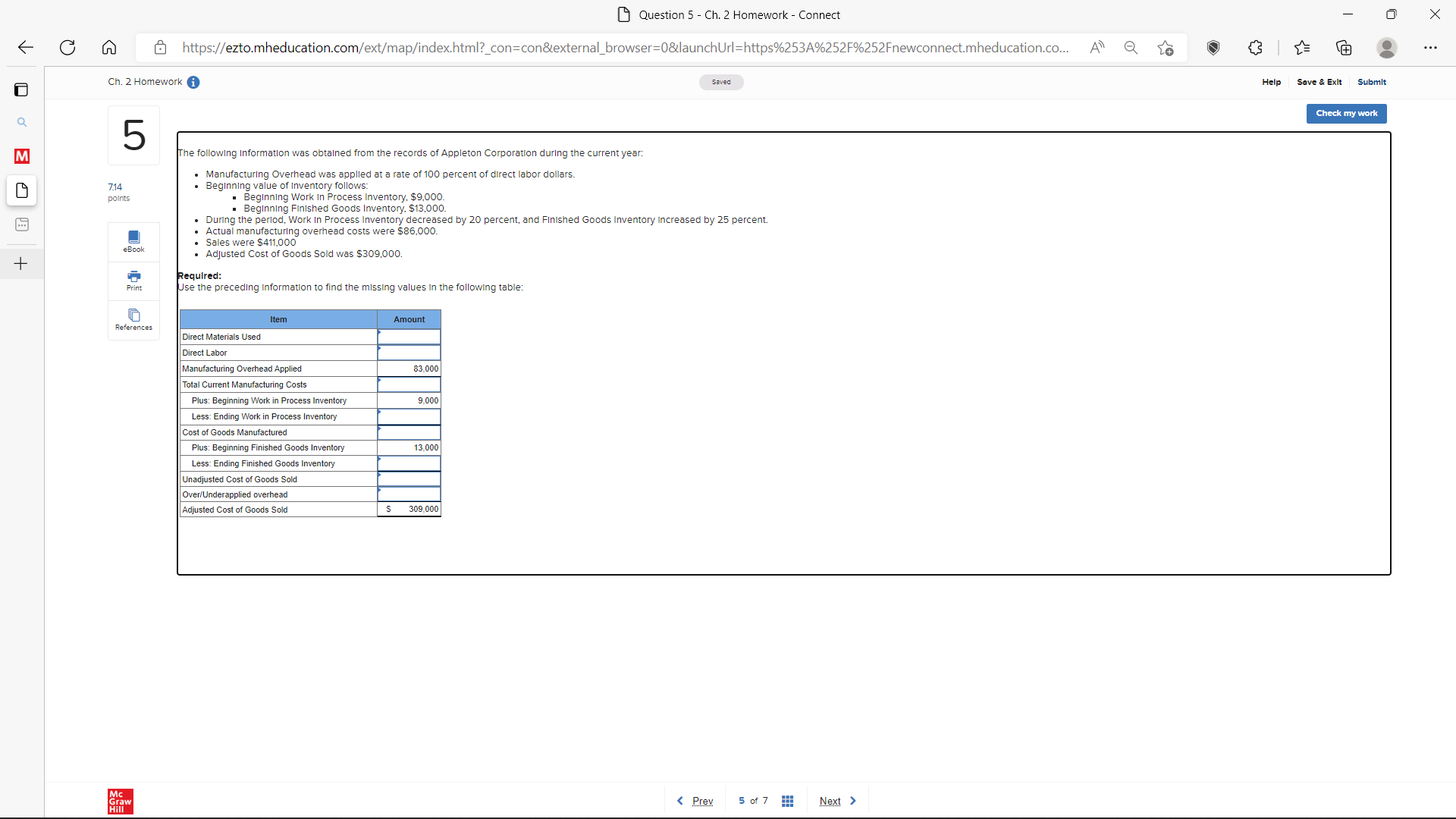The image size is (1456, 819).
Task: Open the Help menu item
Action: click(x=1271, y=82)
